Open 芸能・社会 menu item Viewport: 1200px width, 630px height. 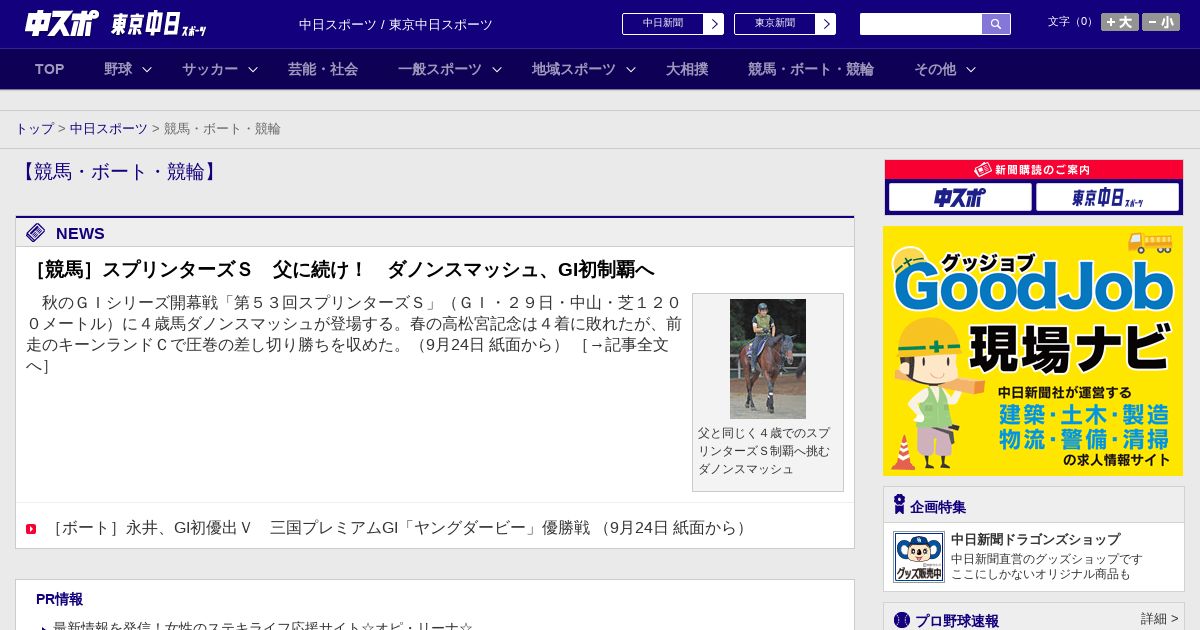click(323, 69)
